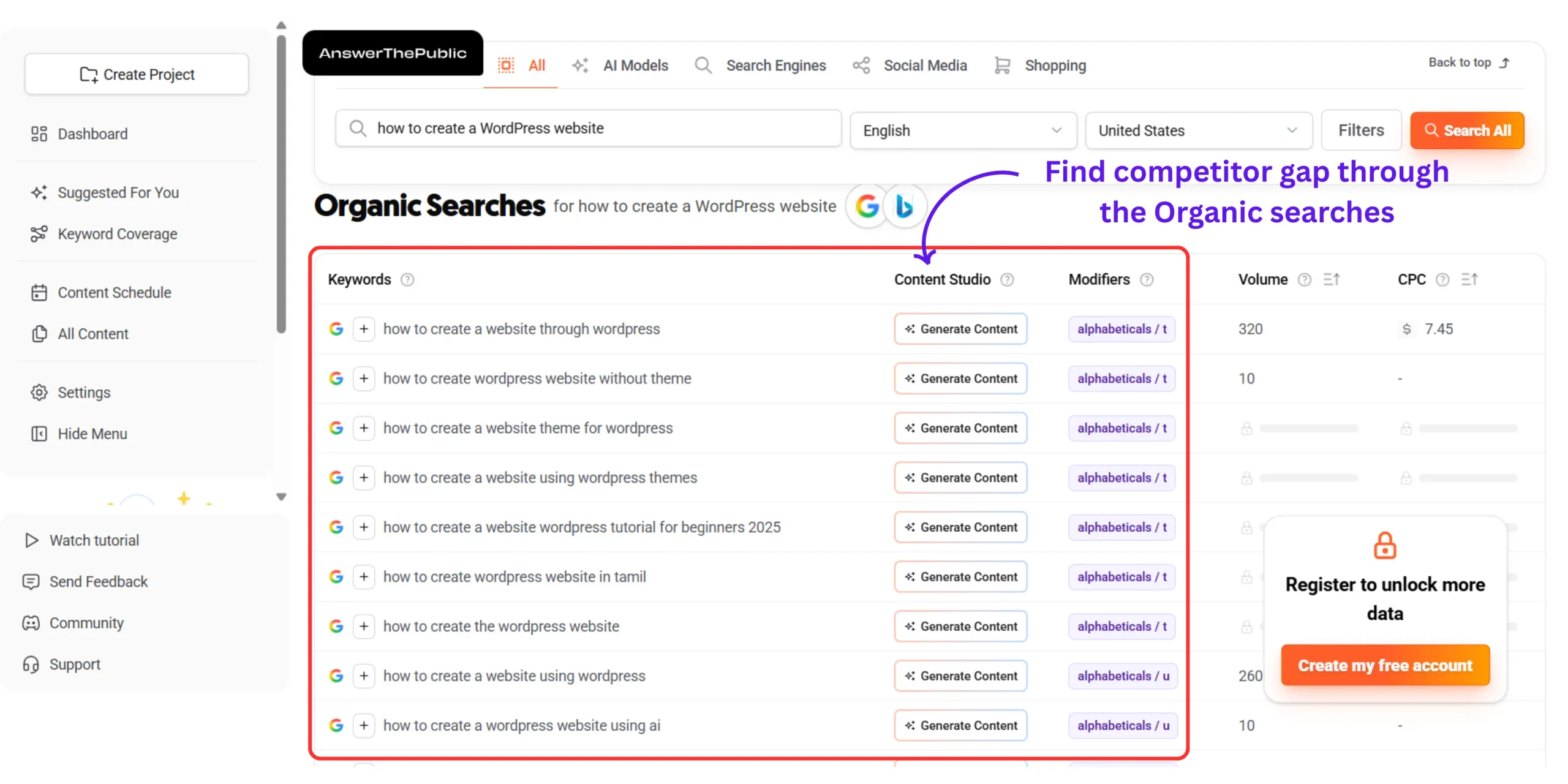Open Support in the sidebar

61,664
